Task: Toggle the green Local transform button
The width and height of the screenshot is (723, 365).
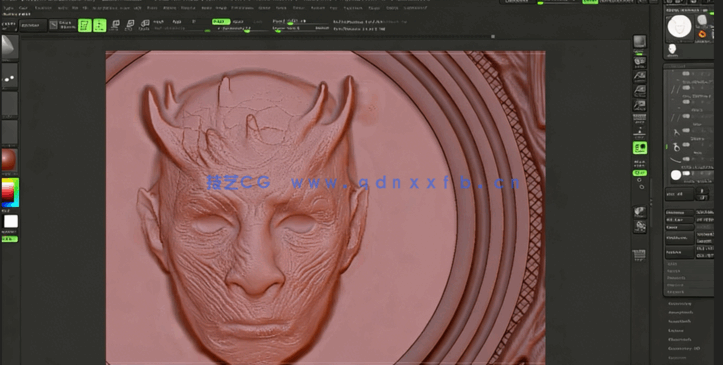Action: point(640,148)
